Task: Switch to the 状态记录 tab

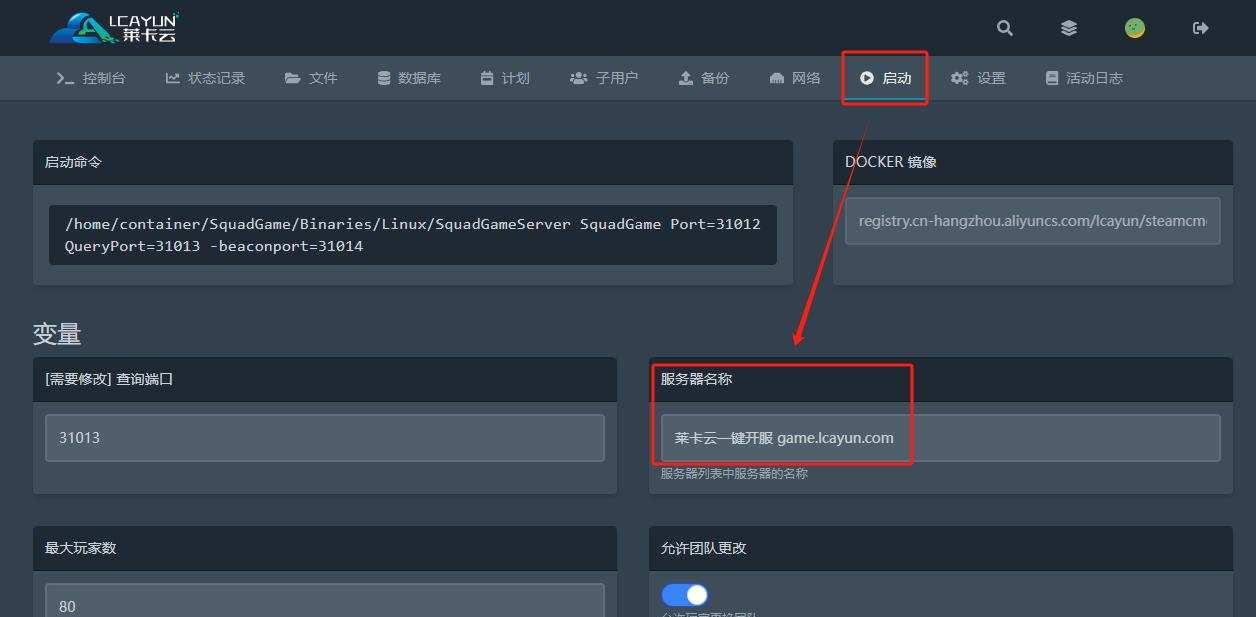Action: coord(205,78)
